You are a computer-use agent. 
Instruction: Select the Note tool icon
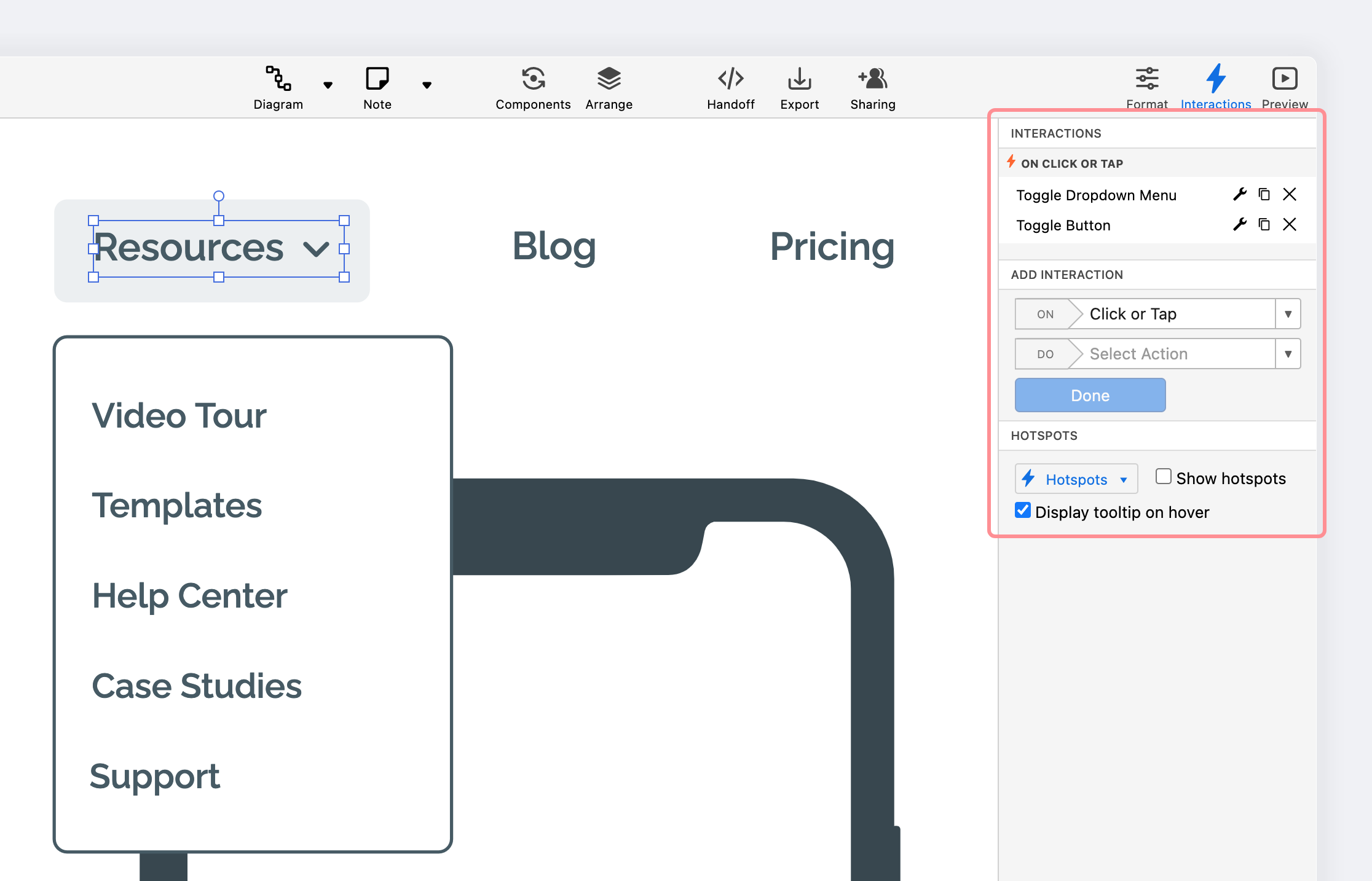377,79
